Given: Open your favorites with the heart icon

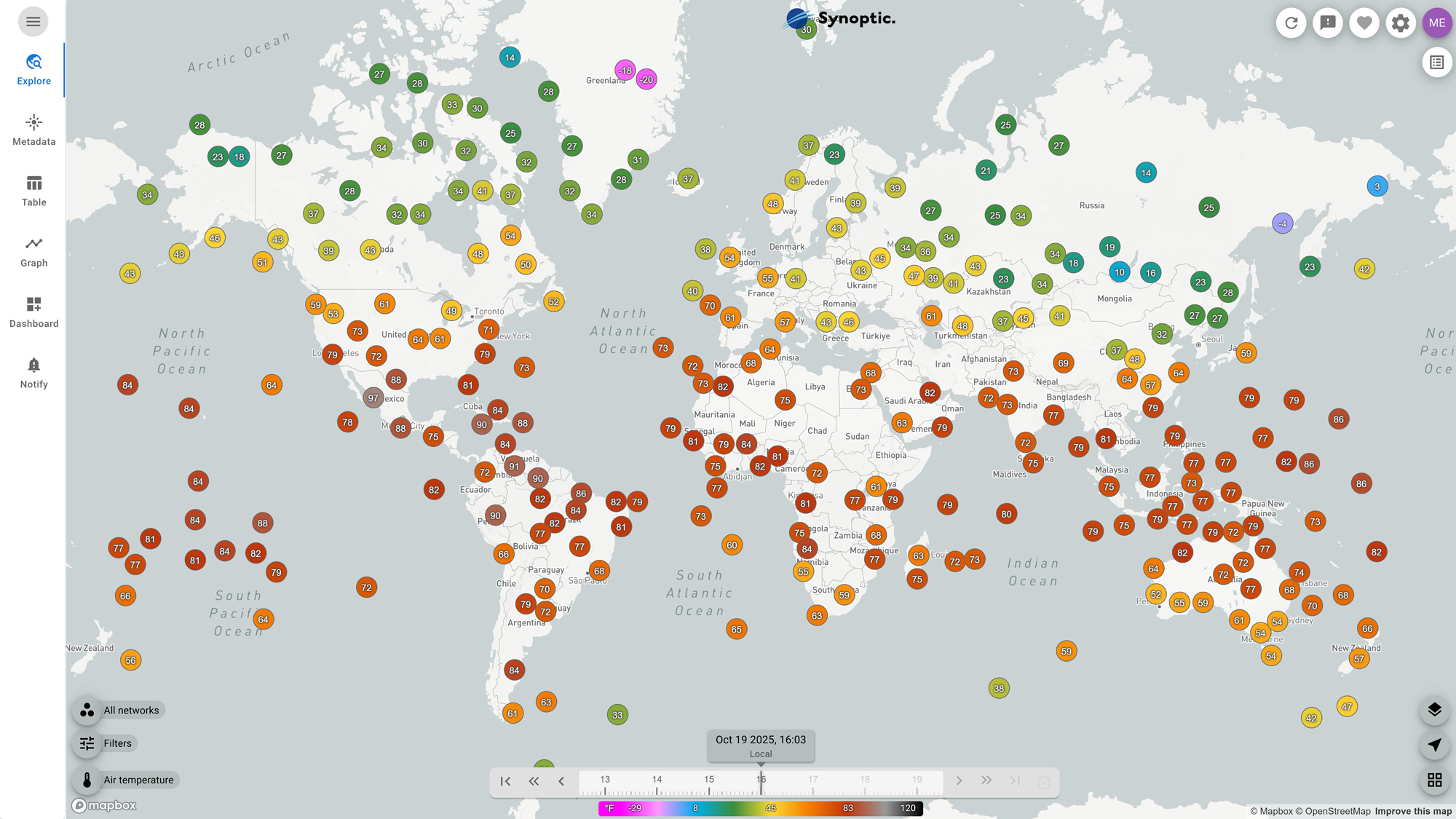Looking at the screenshot, I should pyautogui.click(x=1364, y=23).
